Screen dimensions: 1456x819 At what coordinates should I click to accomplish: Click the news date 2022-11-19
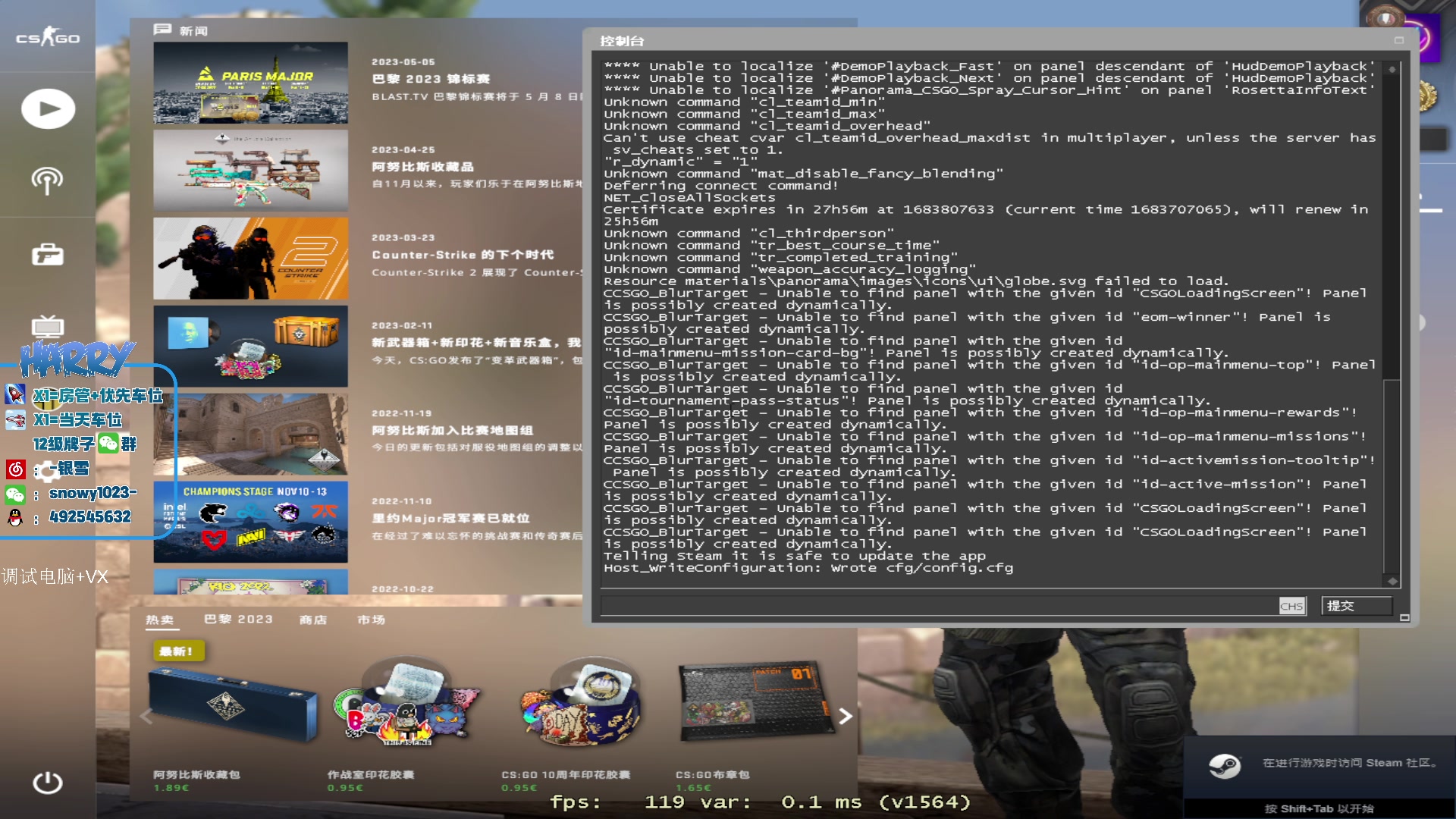point(402,414)
